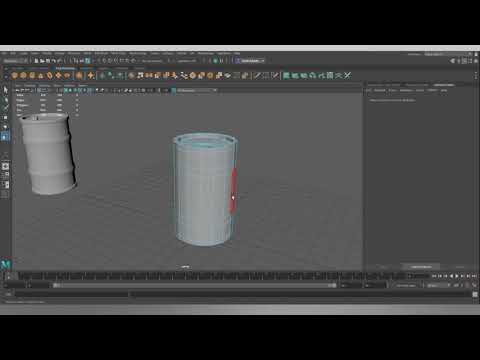The height and width of the screenshot is (360, 480).
Task: Create a polygon cone from the shelf
Action: [x=41, y=76]
